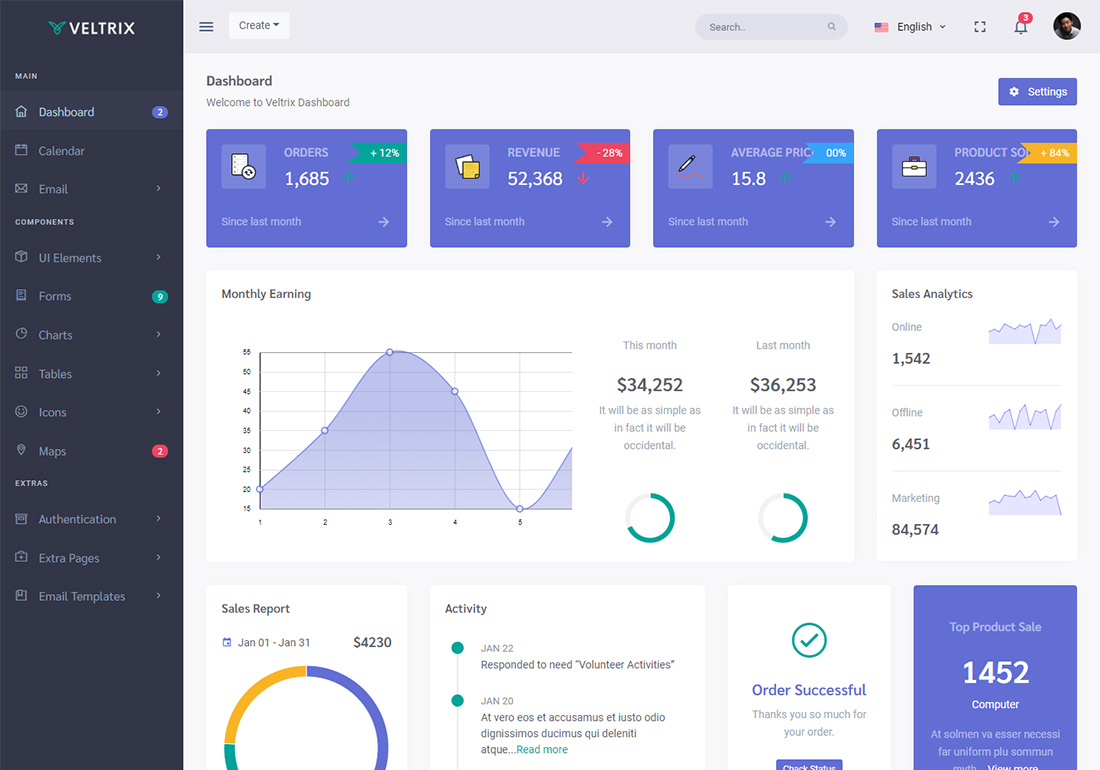Open Charts menu label in sidebar
This screenshot has height=770, width=1100.
(55, 335)
